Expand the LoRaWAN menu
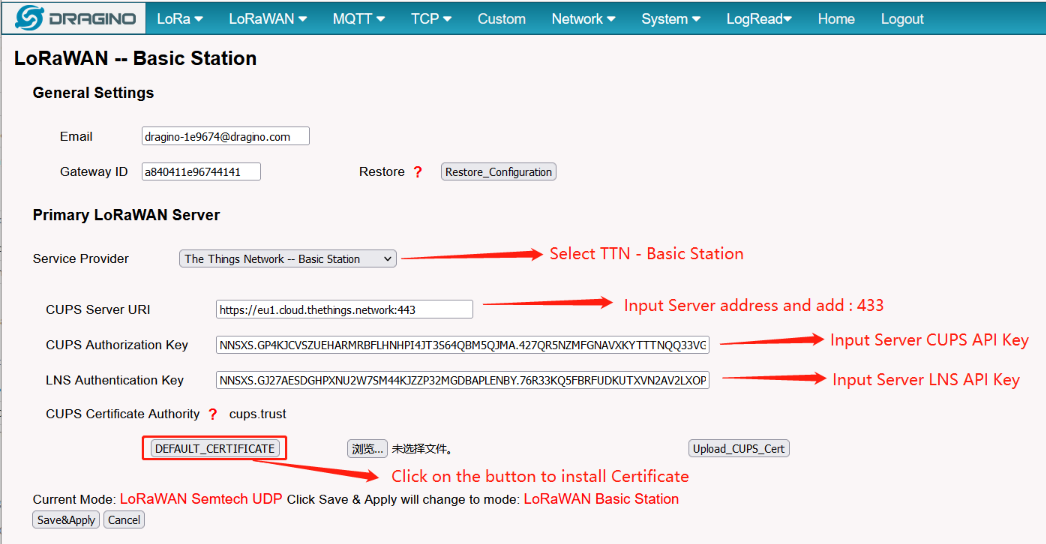 (x=267, y=19)
